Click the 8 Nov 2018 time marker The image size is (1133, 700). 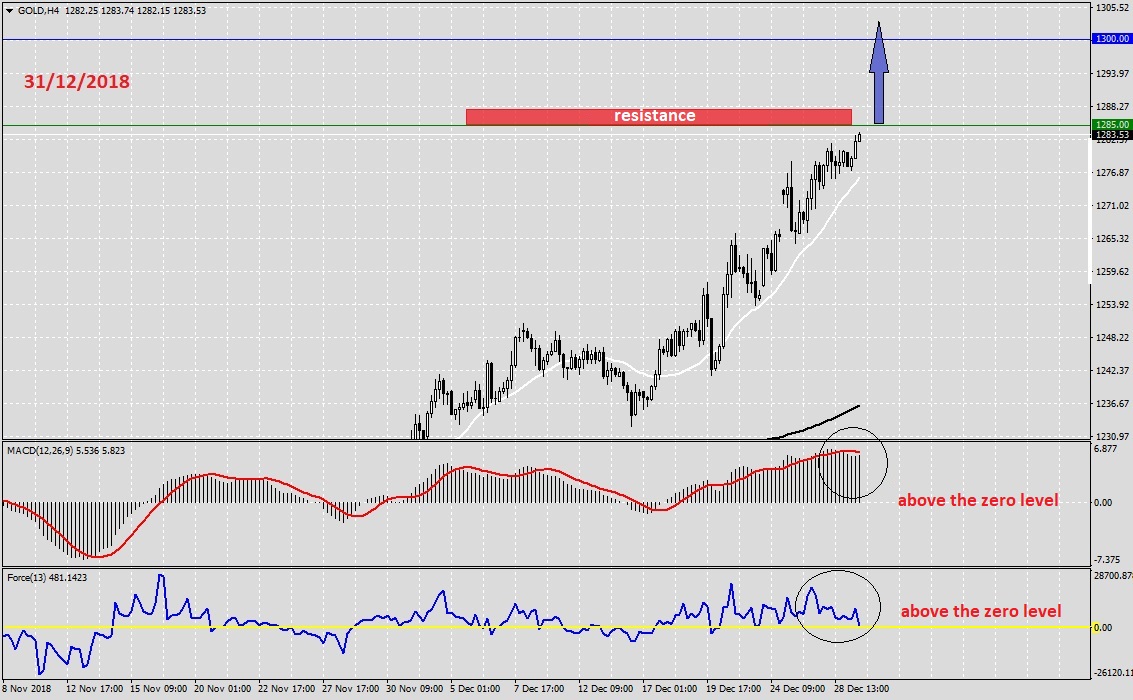[27, 688]
